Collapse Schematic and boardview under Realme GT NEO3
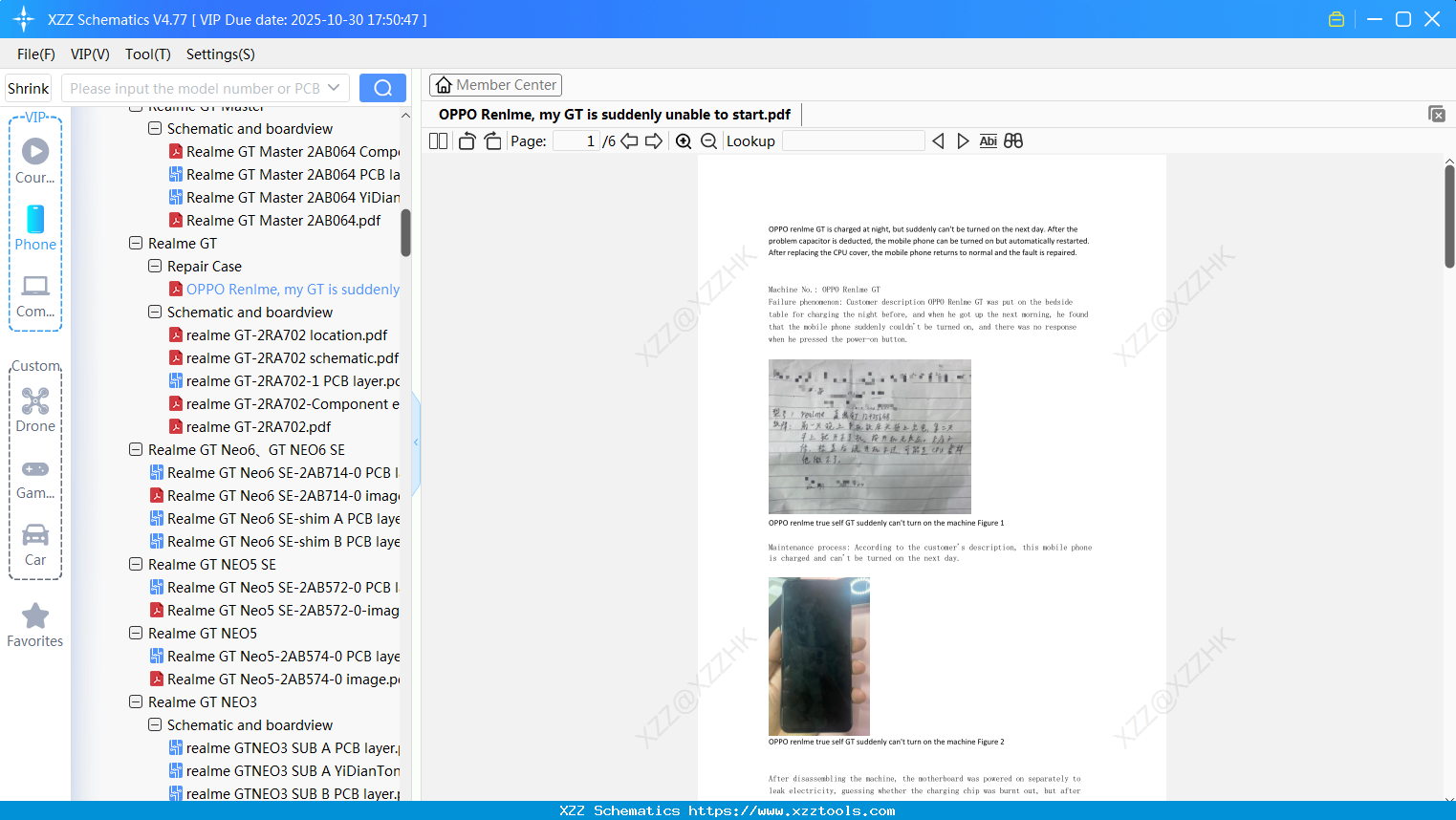Screen dimensions: 1456x820 [x=155, y=725]
